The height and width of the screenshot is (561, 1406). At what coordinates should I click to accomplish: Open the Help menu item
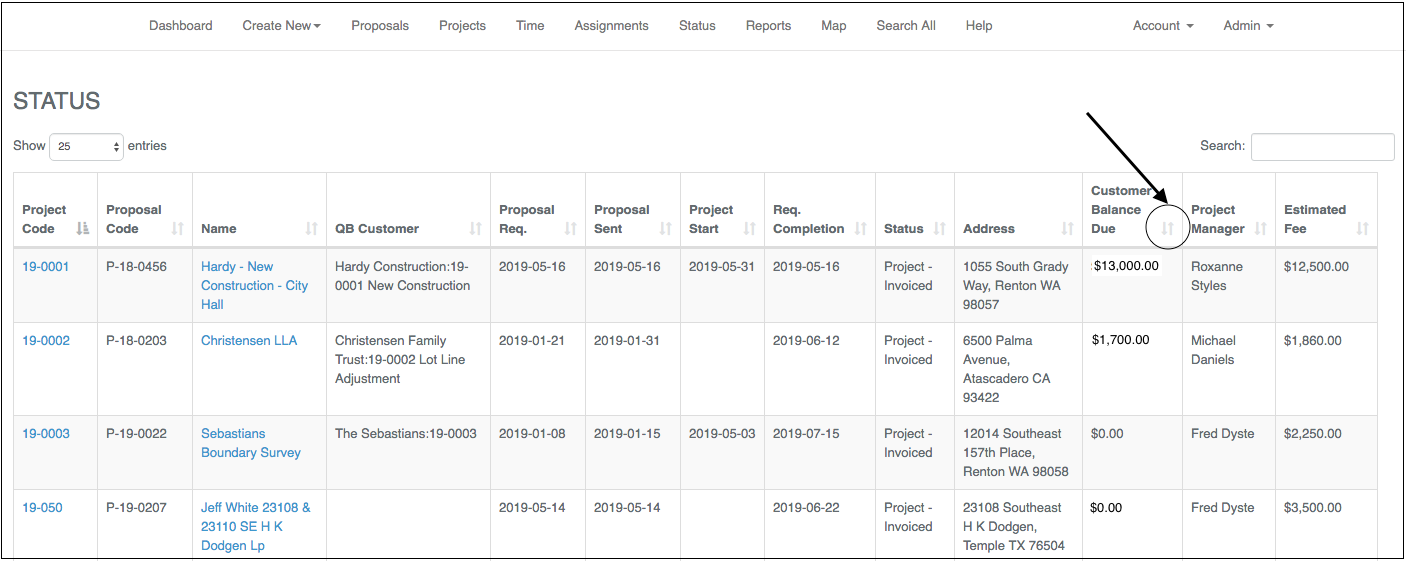click(x=979, y=26)
